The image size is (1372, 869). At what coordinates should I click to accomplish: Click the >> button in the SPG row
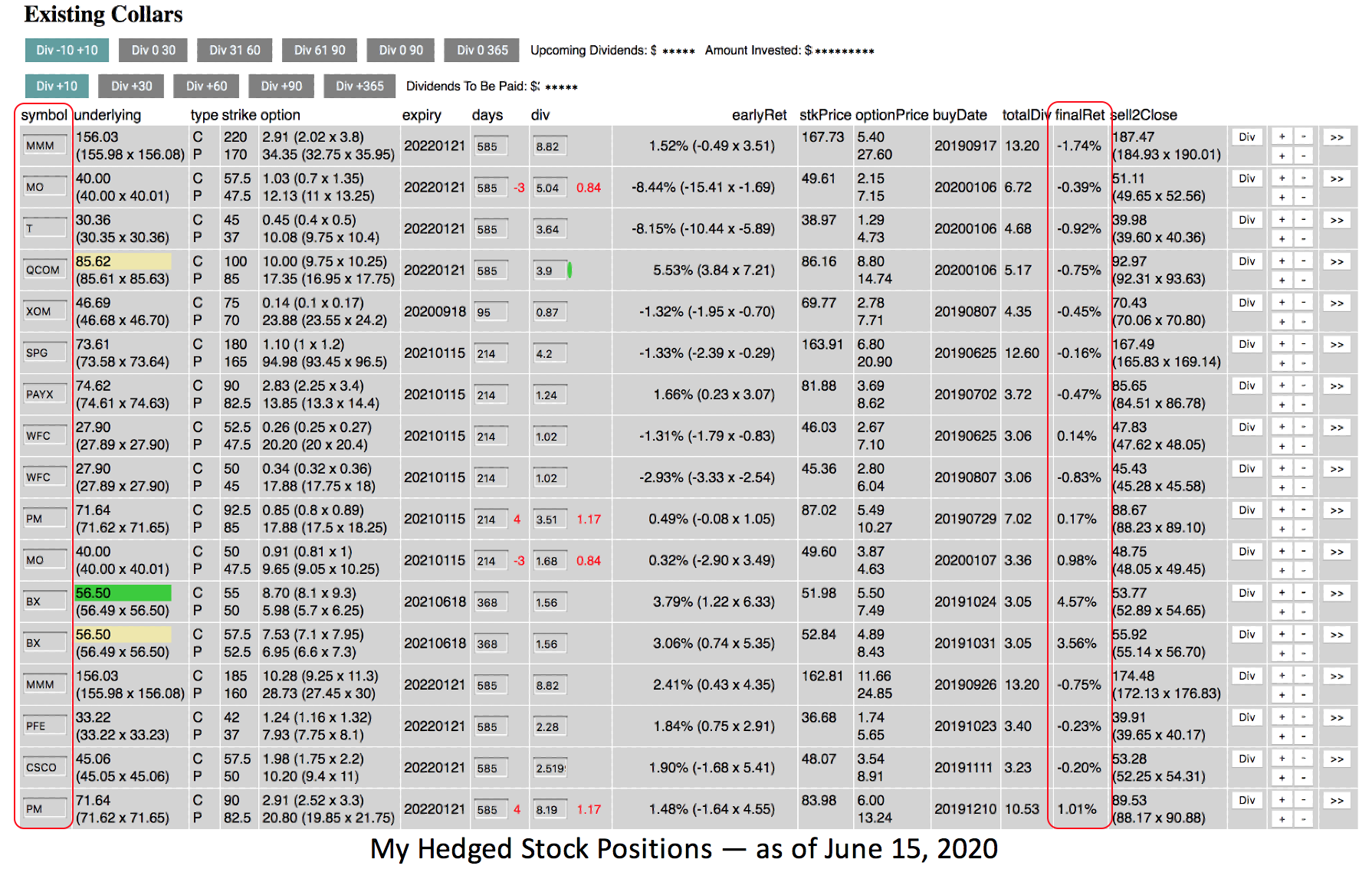click(1337, 344)
